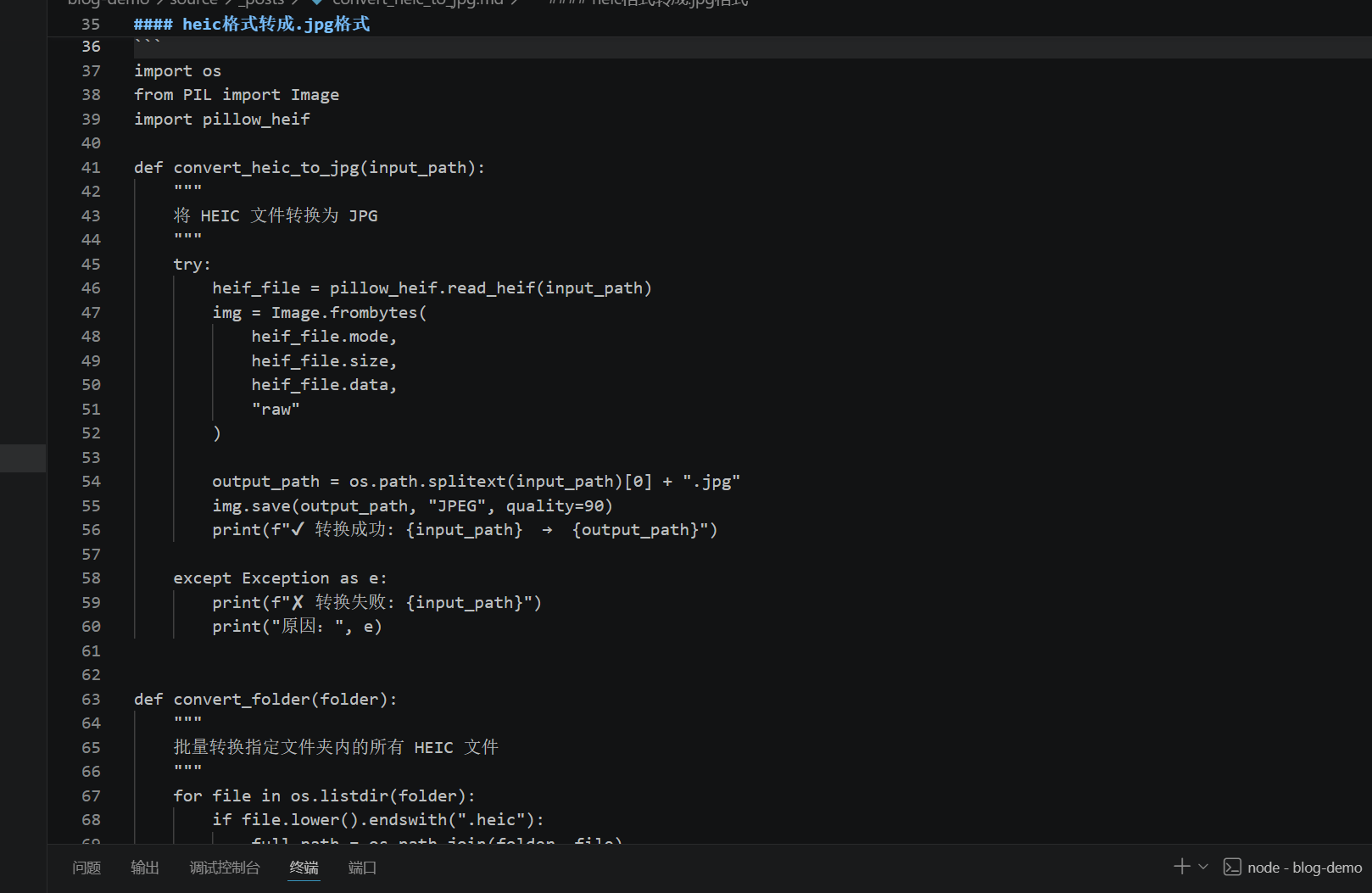Click the node terminal prompt icon
The width and height of the screenshot is (1372, 893).
pyautogui.click(x=1232, y=867)
